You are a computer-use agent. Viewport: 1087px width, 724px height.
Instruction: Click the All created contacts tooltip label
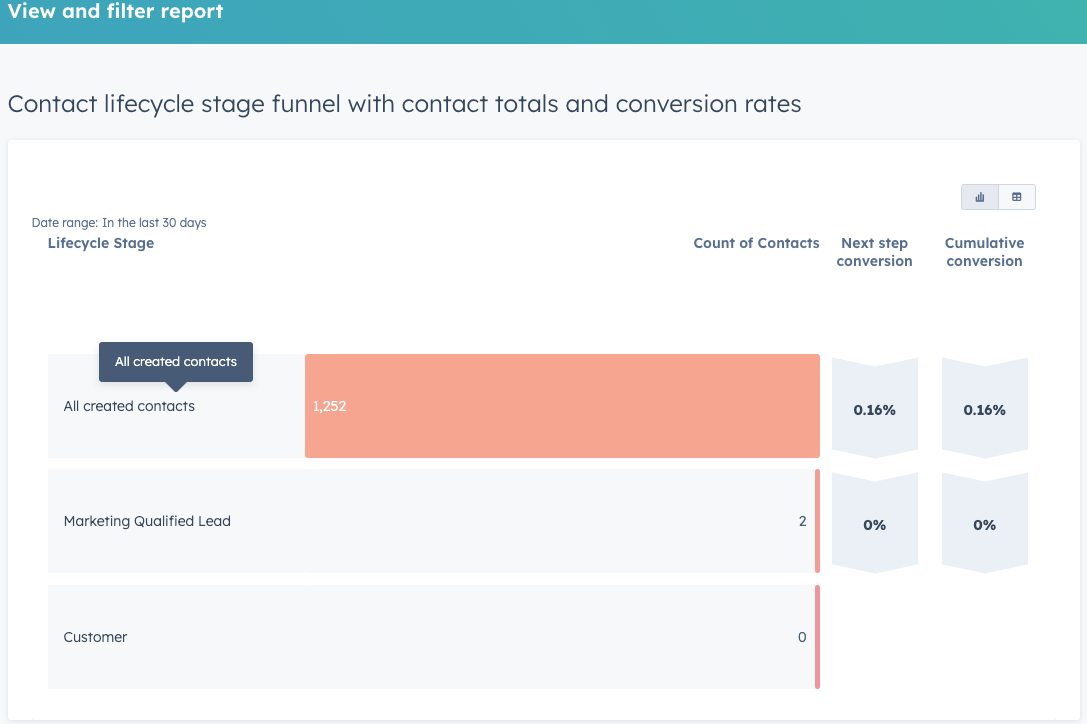click(x=176, y=361)
